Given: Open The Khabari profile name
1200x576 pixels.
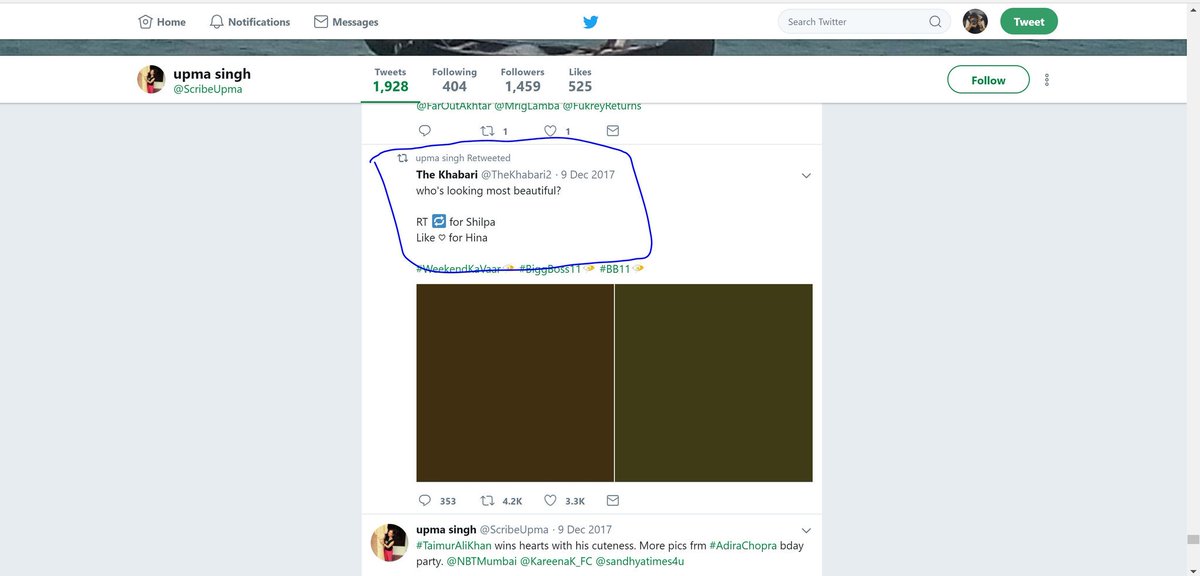Looking at the screenshot, I should pyautogui.click(x=446, y=174).
